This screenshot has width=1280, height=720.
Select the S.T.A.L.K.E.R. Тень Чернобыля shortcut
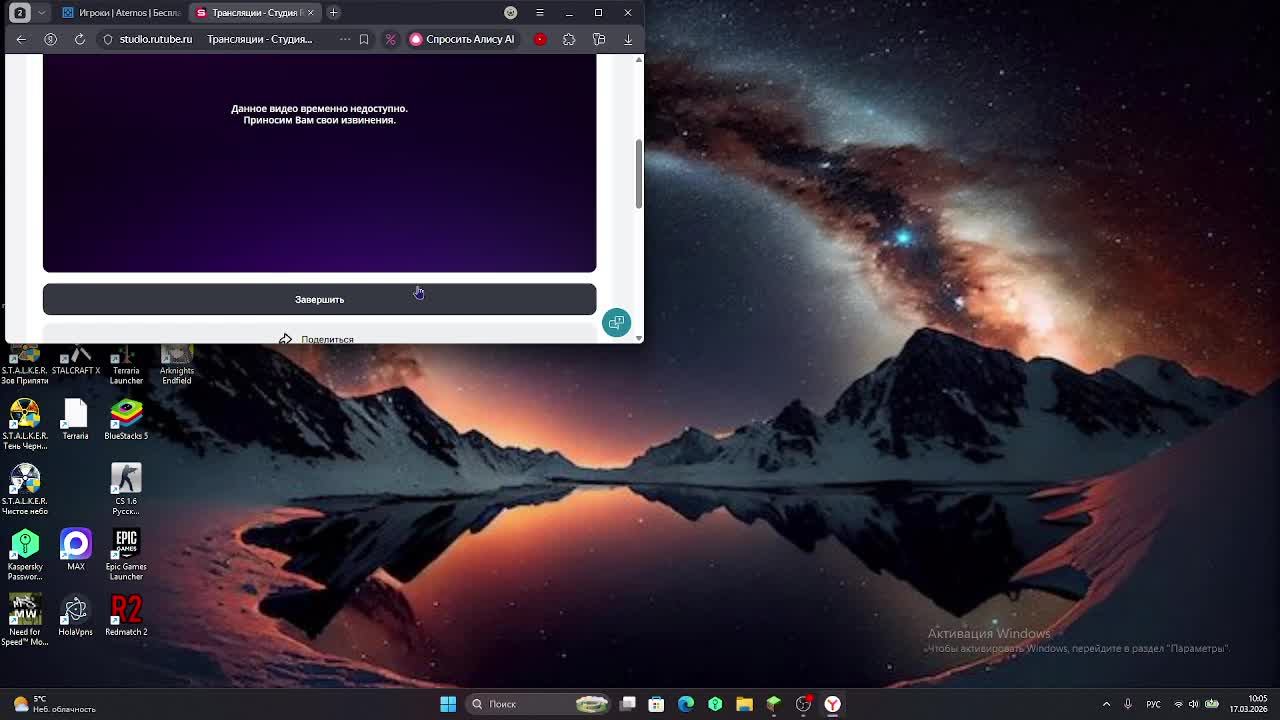click(25, 424)
